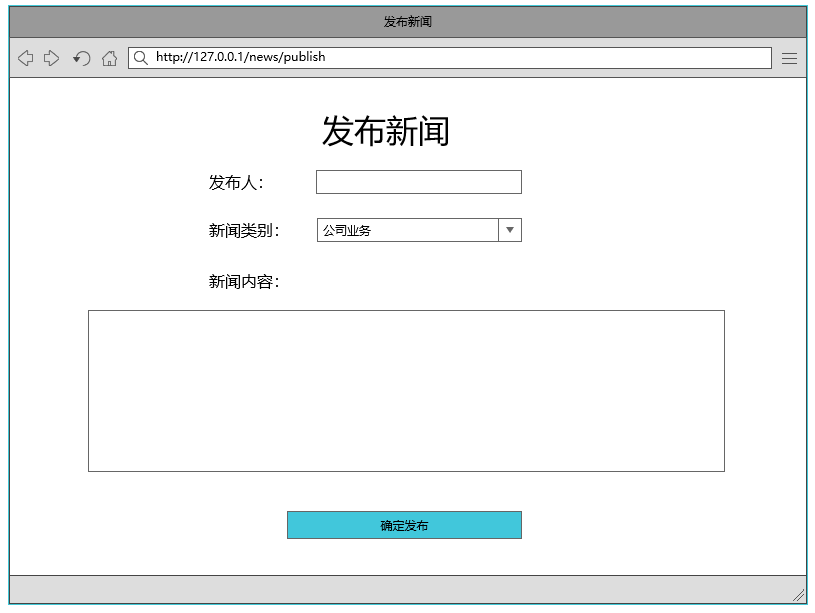Open the hamburger menu at top right
The image size is (815, 613).
789,57
